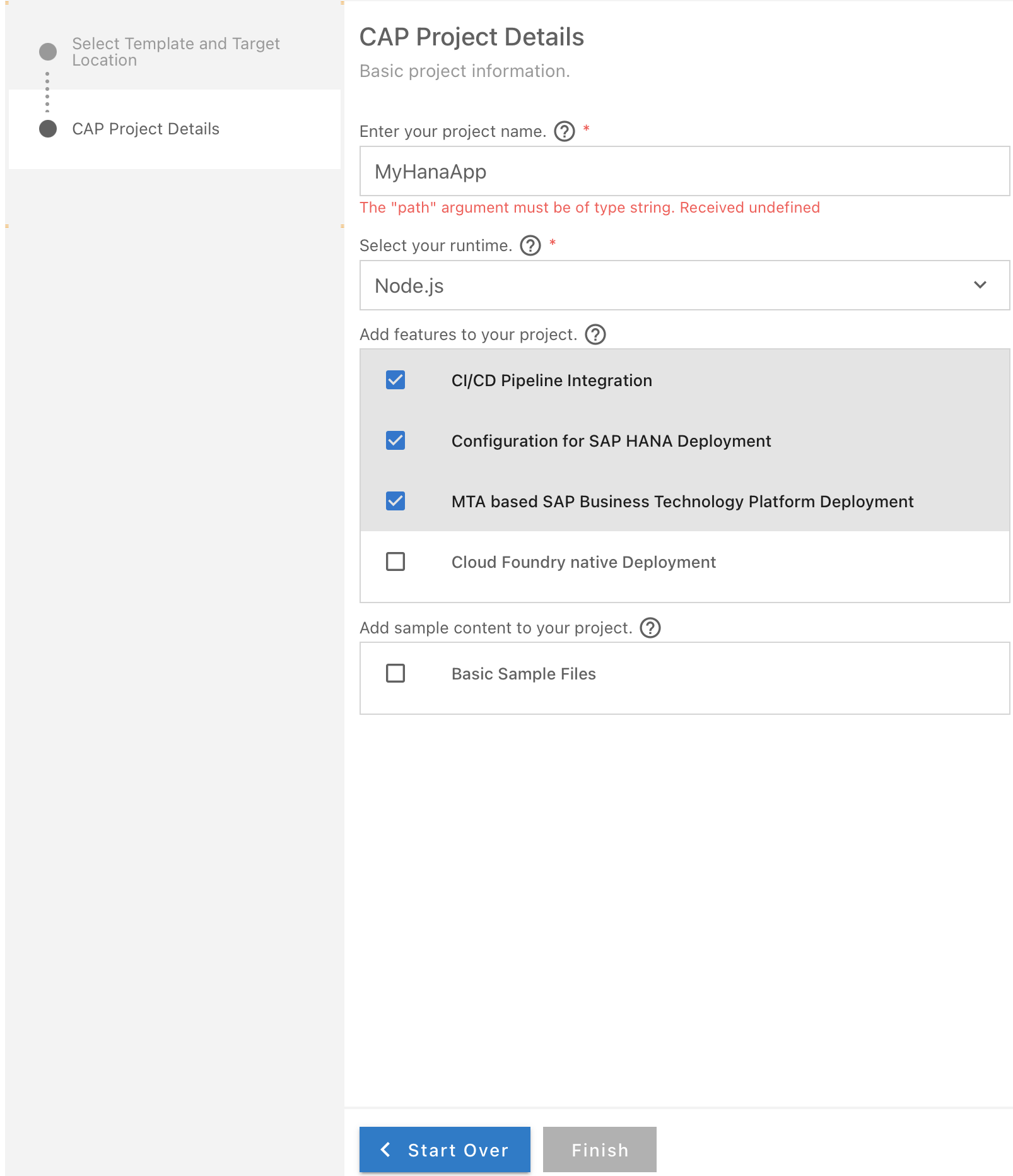
Task: Uncheck CI/CD Pipeline Integration checkbox
Action: point(395,380)
